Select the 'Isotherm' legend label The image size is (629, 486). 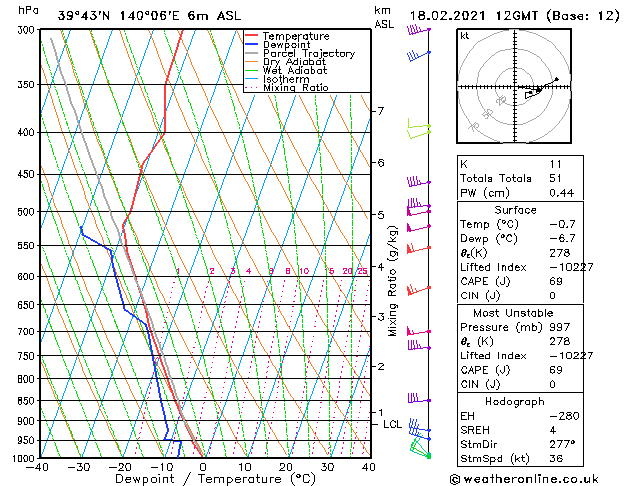[286, 79]
